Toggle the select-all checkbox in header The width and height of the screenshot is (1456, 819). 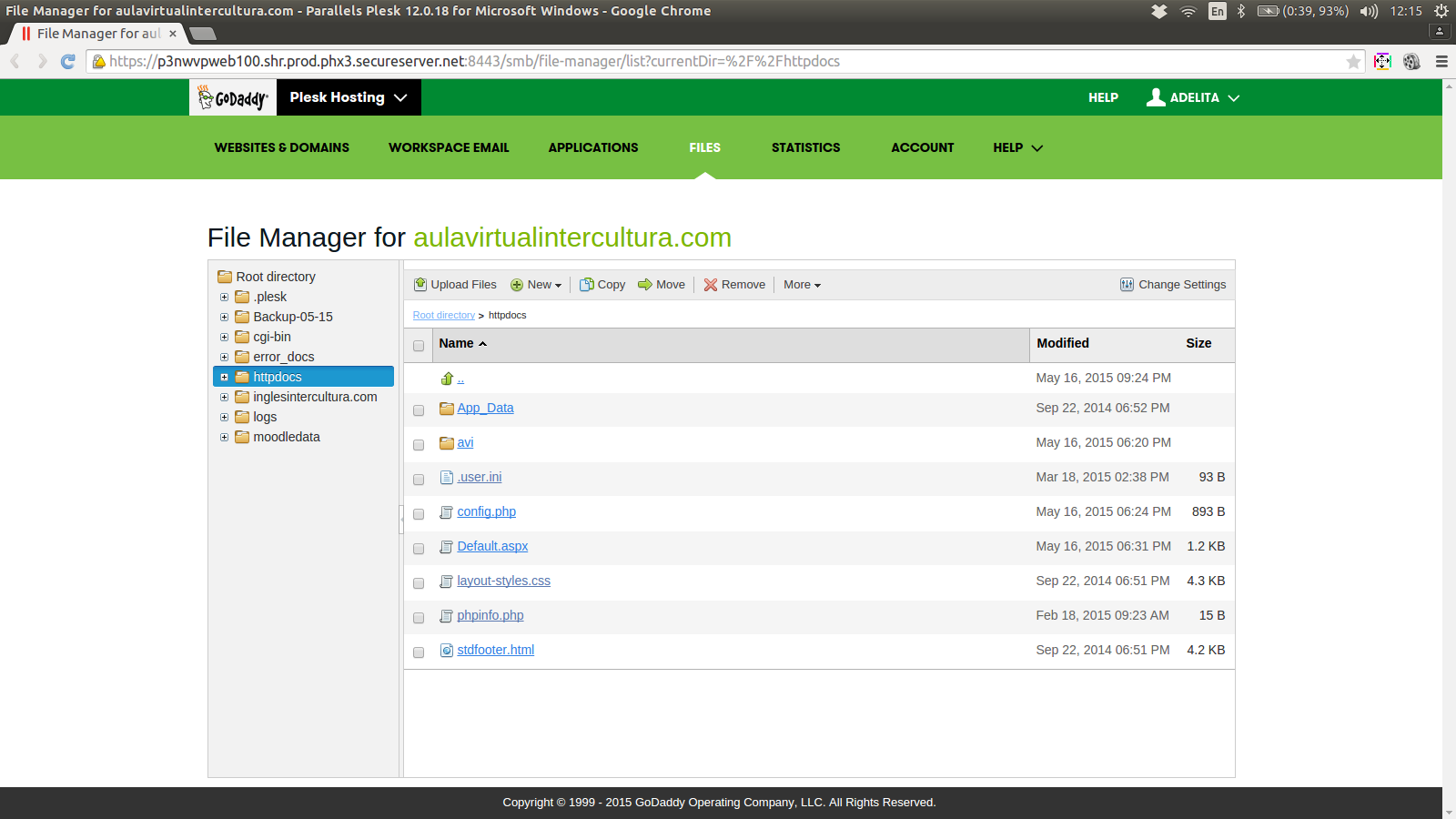(x=419, y=346)
